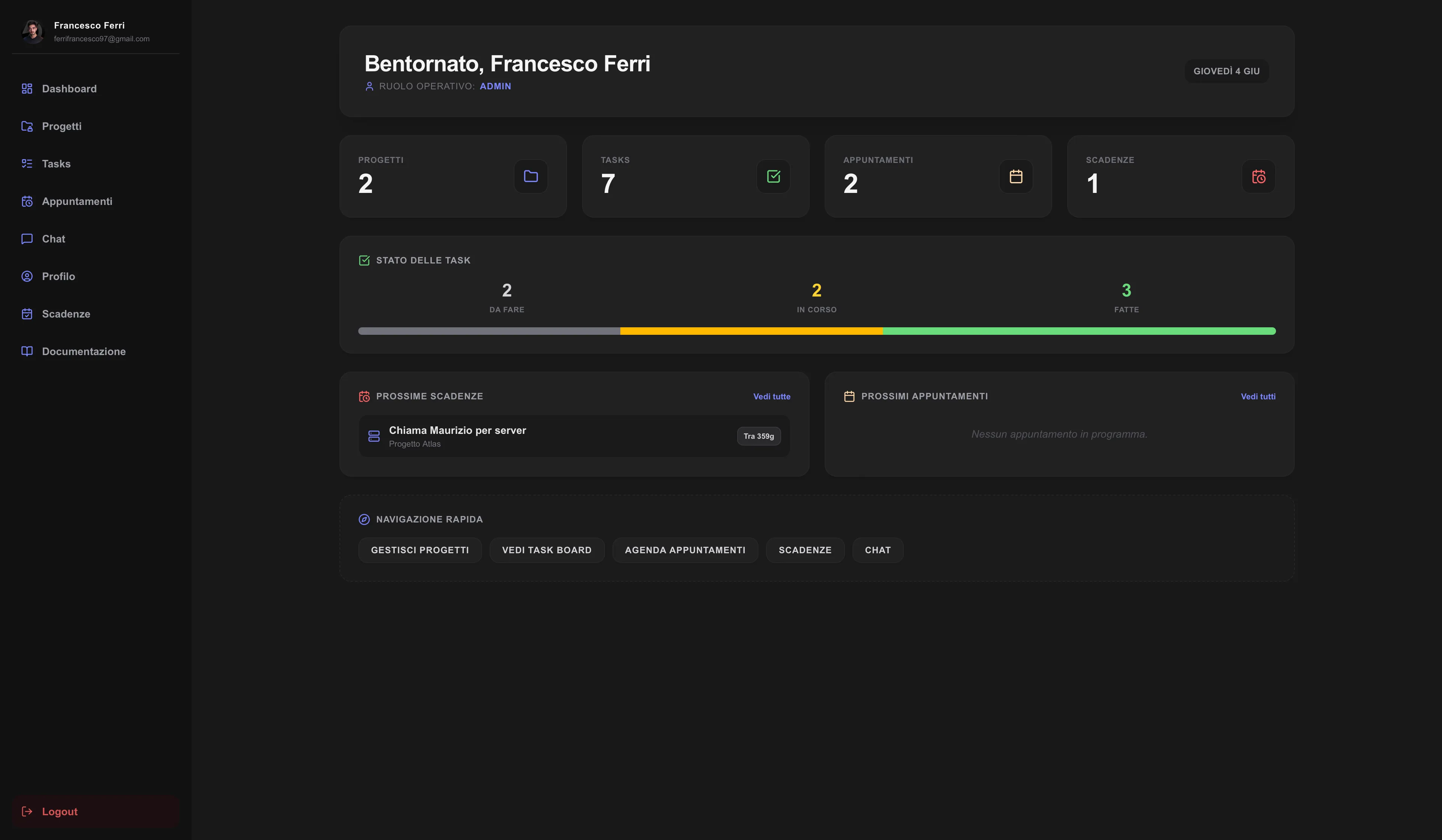This screenshot has height=840, width=1442.
Task: Click the folder icon in Progetti card
Action: point(531,177)
